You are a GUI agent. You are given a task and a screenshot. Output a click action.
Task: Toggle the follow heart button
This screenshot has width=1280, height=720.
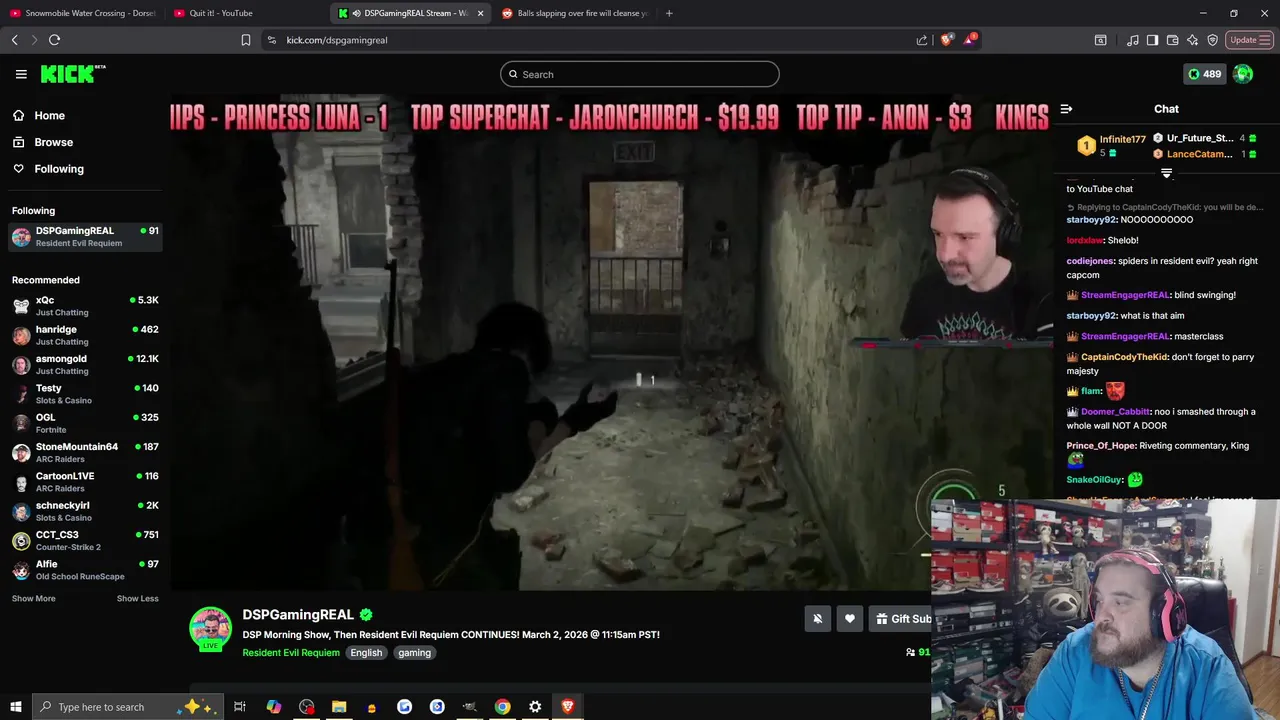tap(849, 619)
